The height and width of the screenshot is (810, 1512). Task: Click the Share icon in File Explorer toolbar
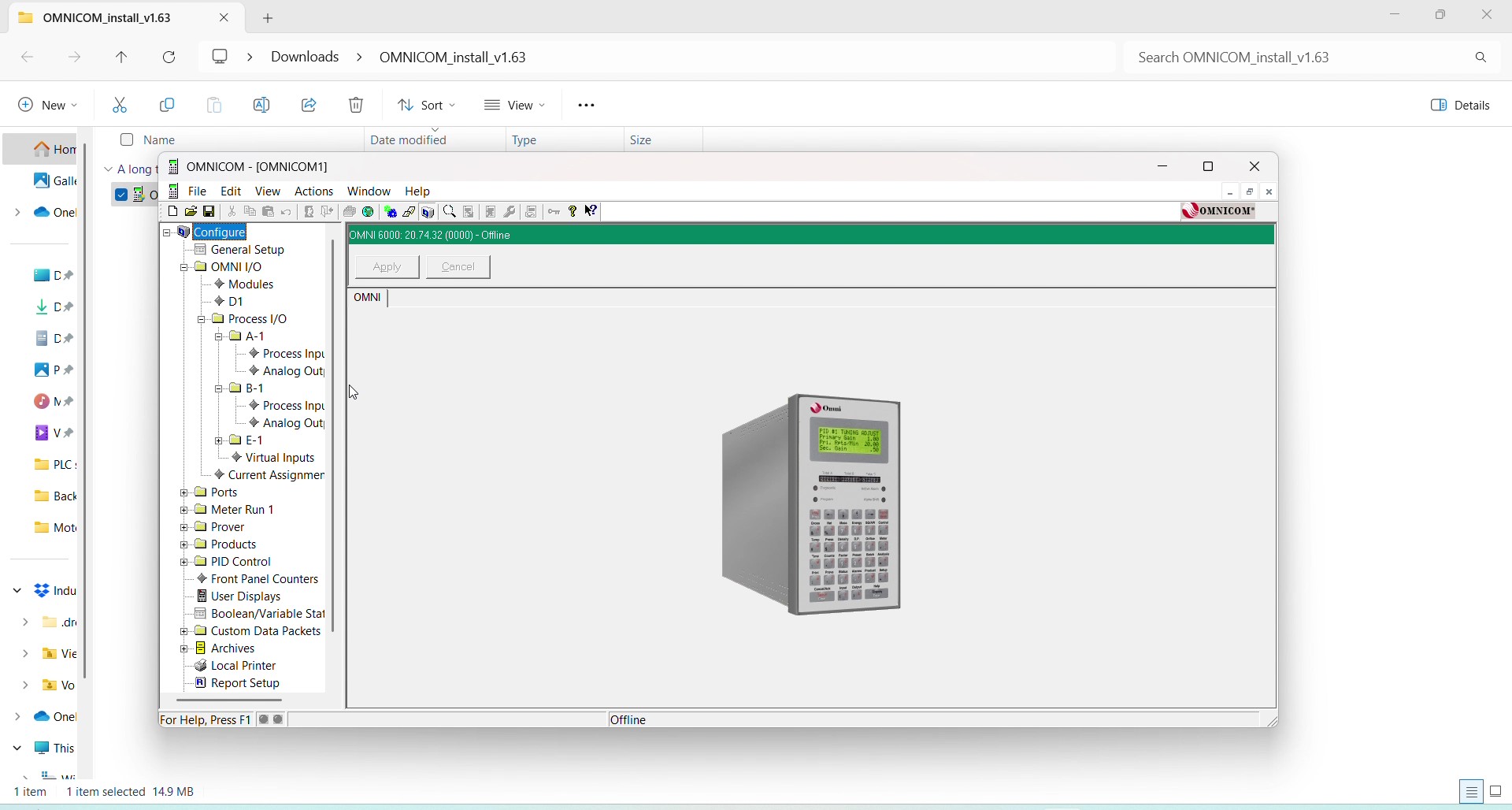click(310, 106)
